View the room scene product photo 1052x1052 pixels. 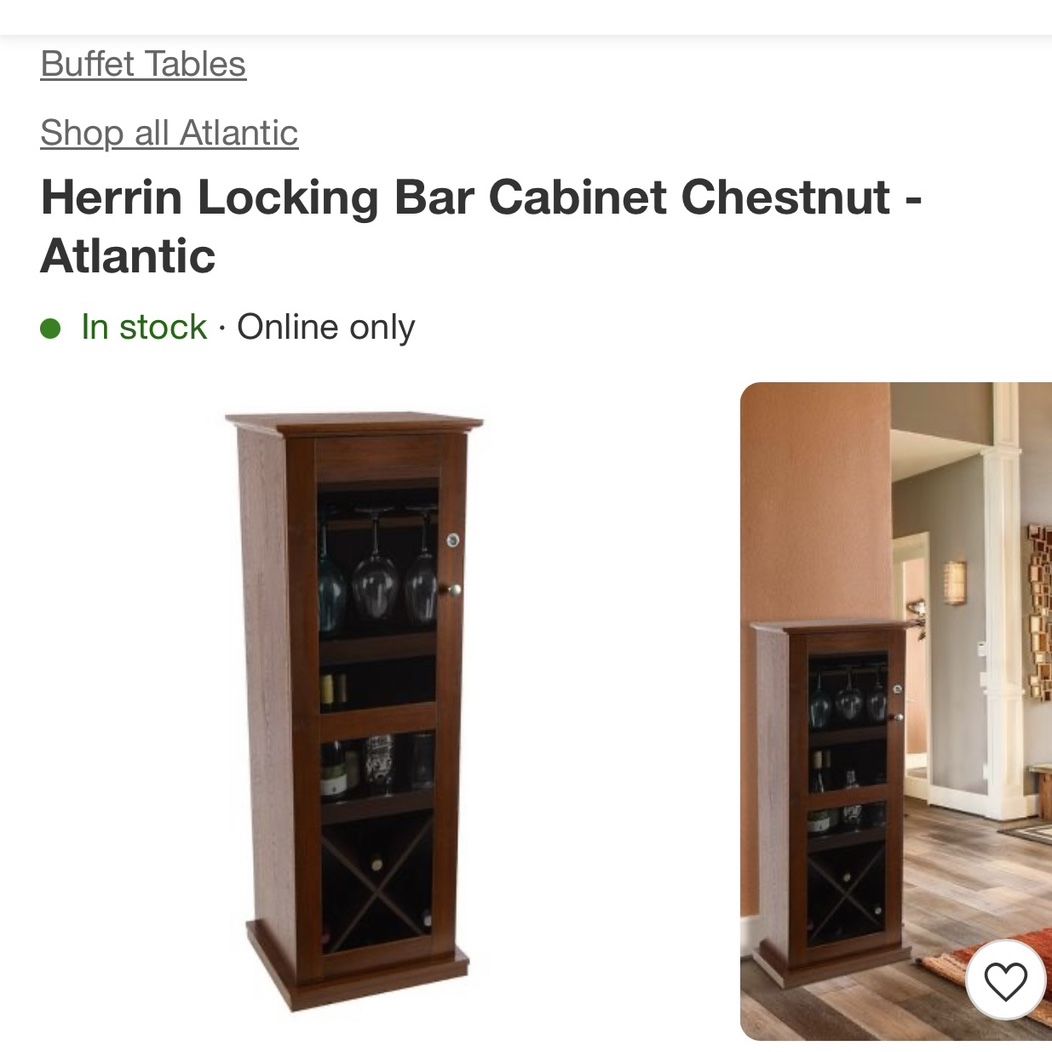click(896, 711)
